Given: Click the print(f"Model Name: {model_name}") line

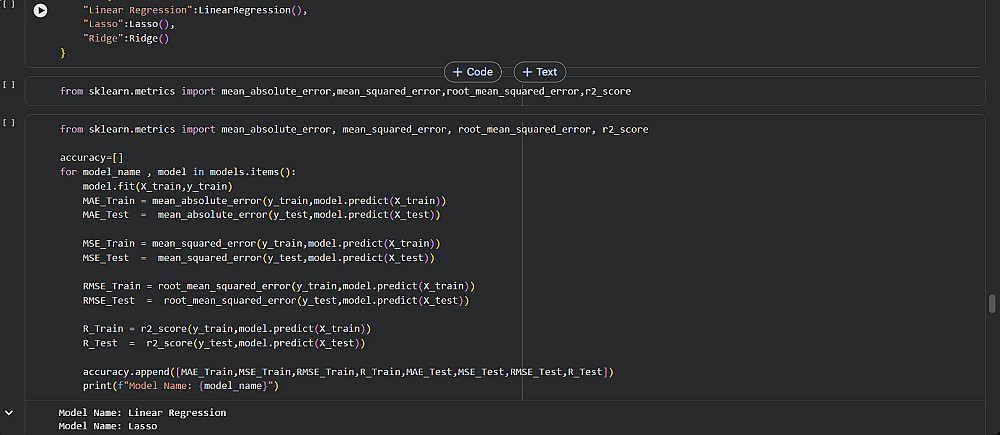Looking at the screenshot, I should point(180,386).
